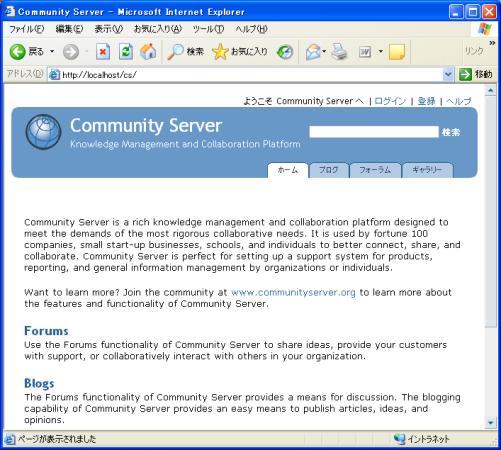The height and width of the screenshot is (450, 501).
Task: Open the Search magnifier toolbar icon
Action: [x=175, y=52]
